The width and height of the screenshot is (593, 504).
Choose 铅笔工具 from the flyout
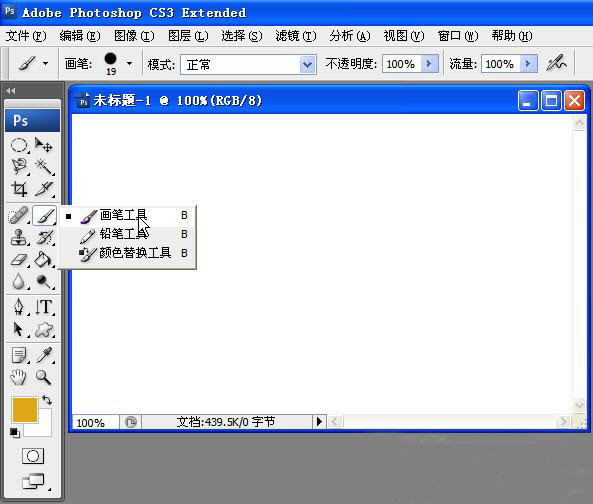pos(127,234)
